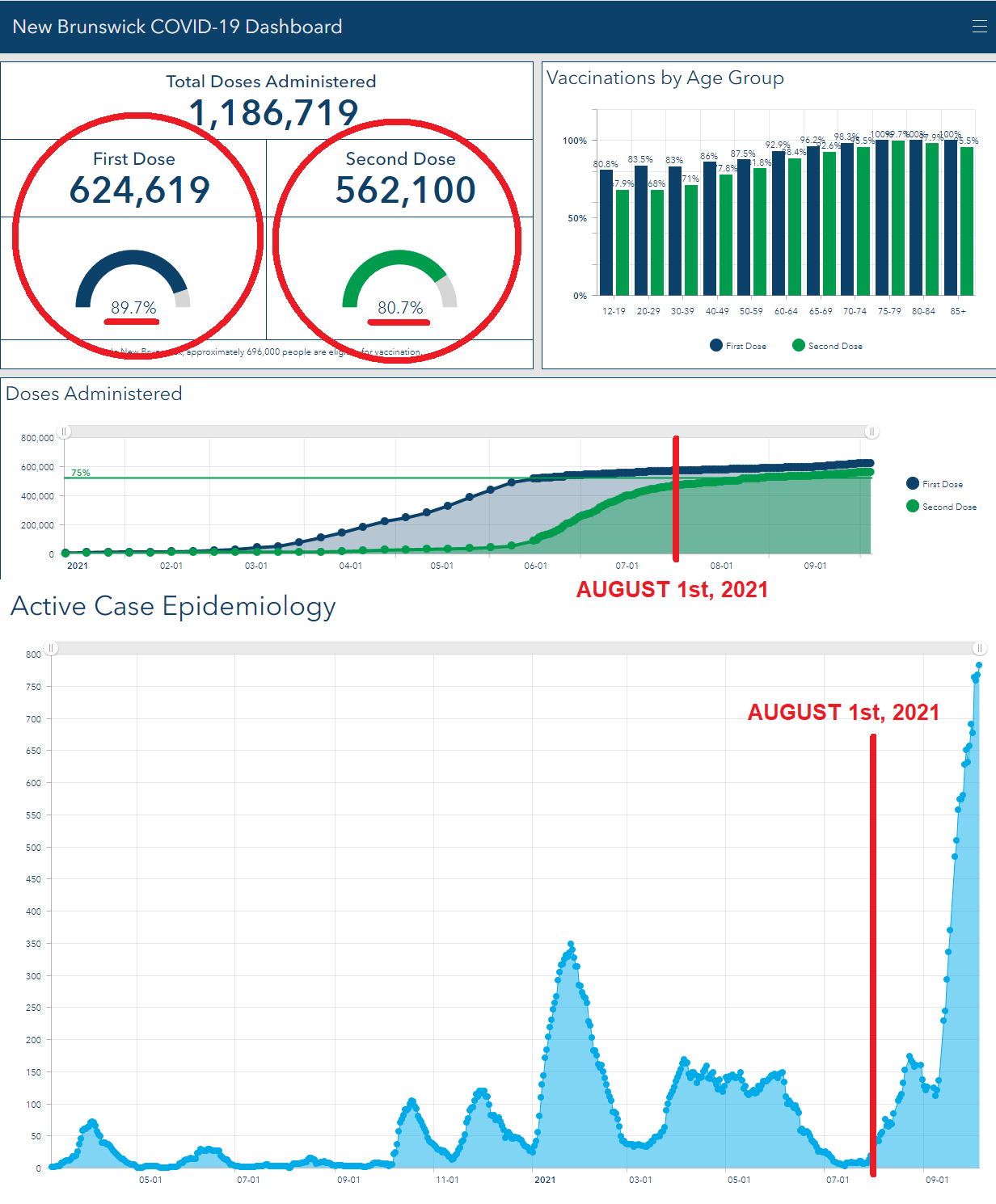This screenshot has height=1204, width=996.
Task: Hide Second Dose series in Doses Administered legend
Action: [x=941, y=507]
